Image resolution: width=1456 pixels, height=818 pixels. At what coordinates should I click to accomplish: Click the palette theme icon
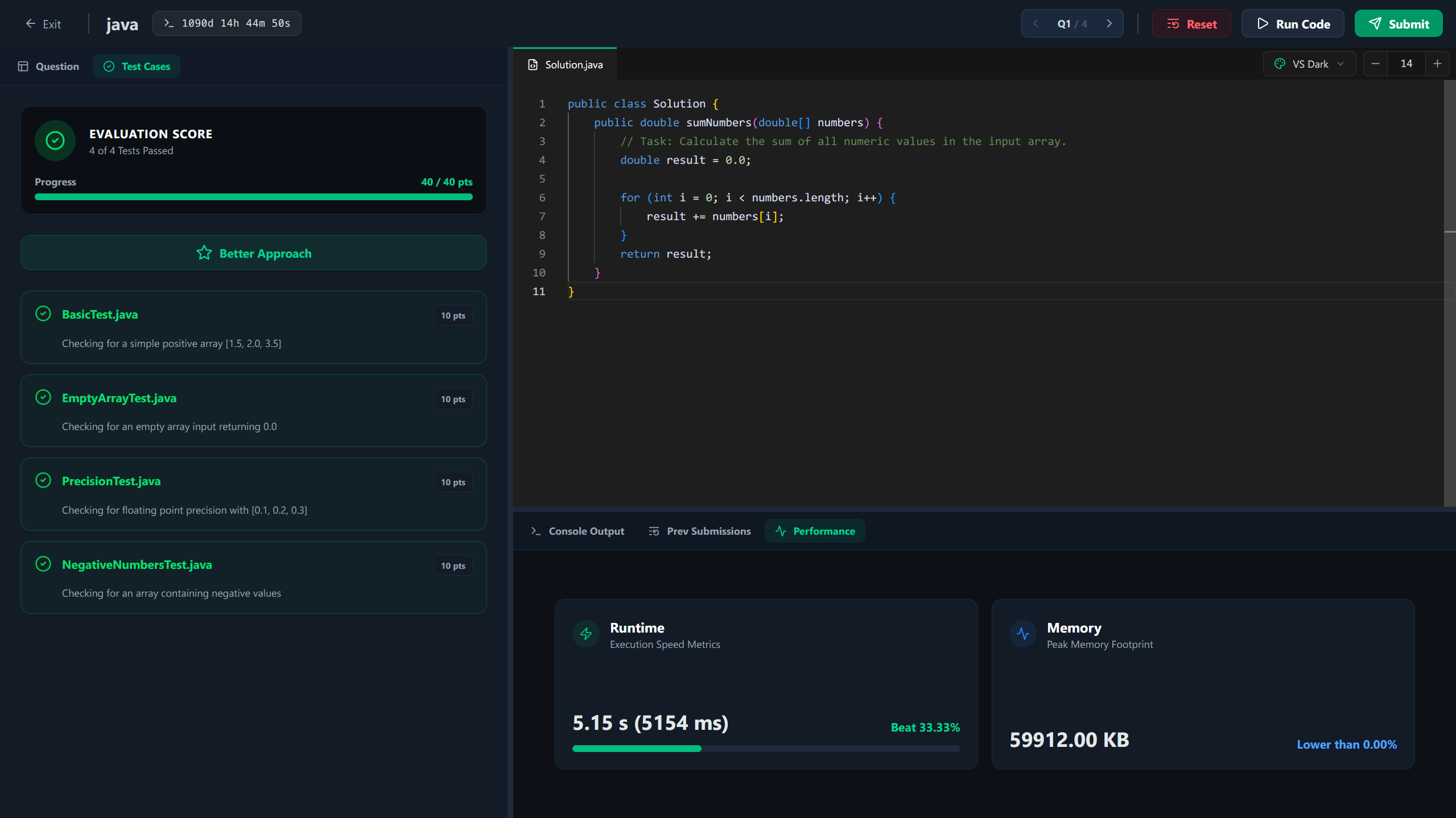1280,64
